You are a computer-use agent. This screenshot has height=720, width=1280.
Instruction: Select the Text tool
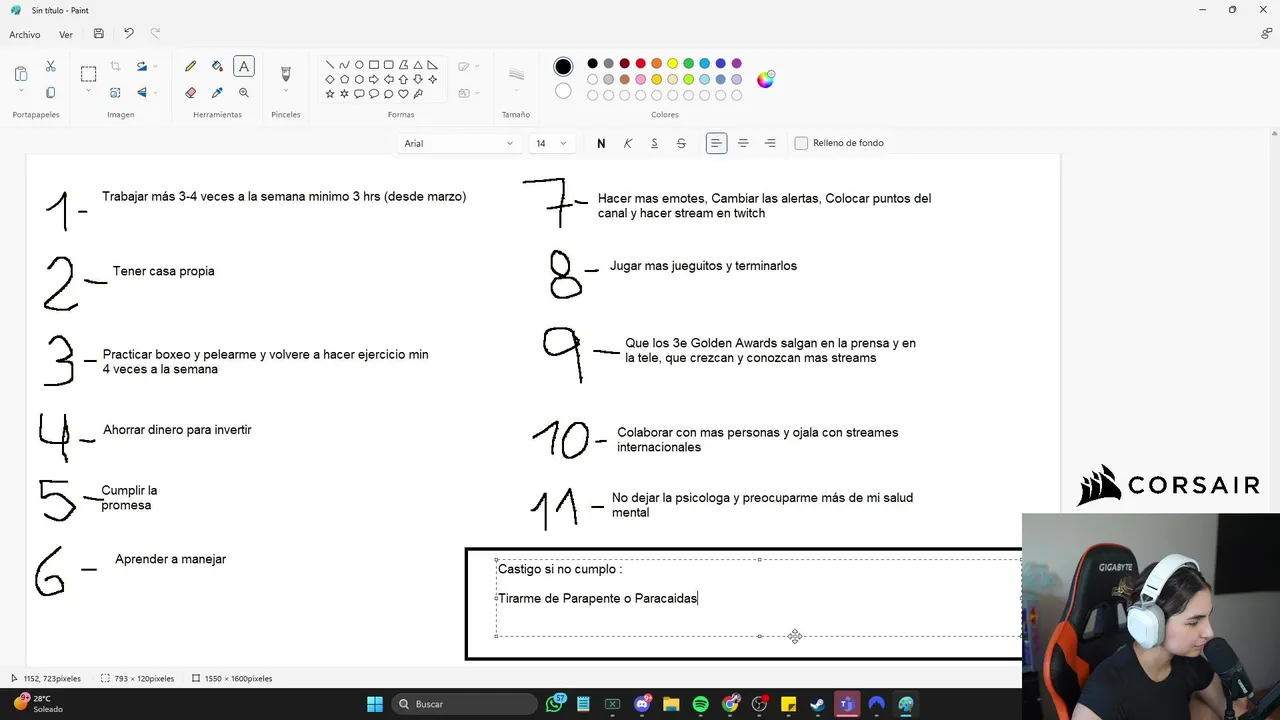coord(243,66)
